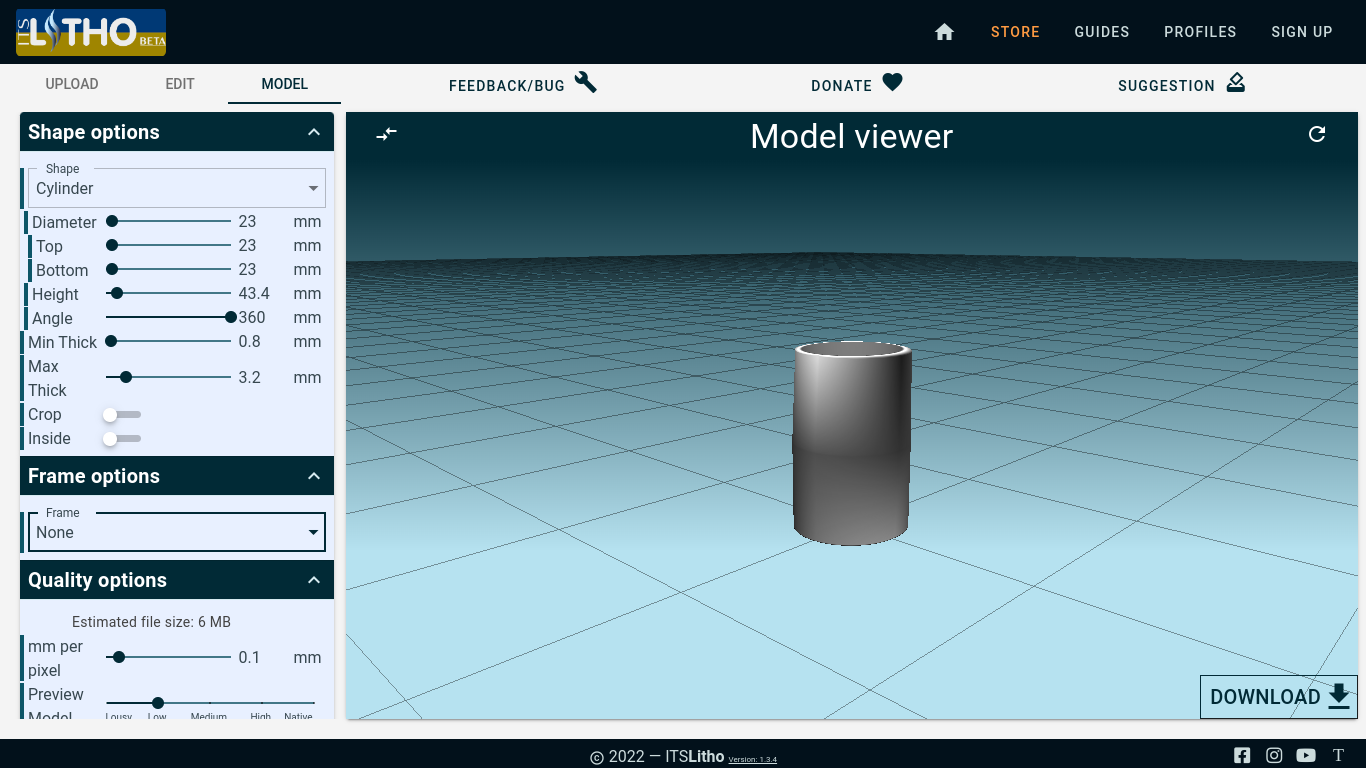This screenshot has width=1366, height=768.
Task: Click the Suggestion button
Action: pos(1182,84)
